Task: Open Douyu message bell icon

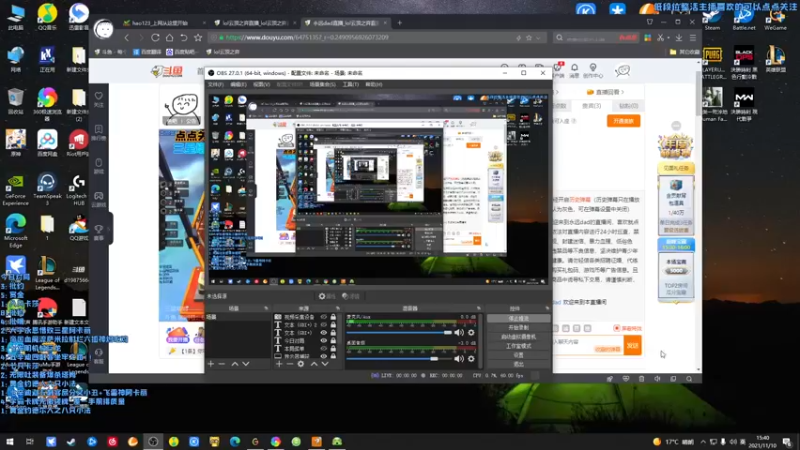Action: (574, 70)
